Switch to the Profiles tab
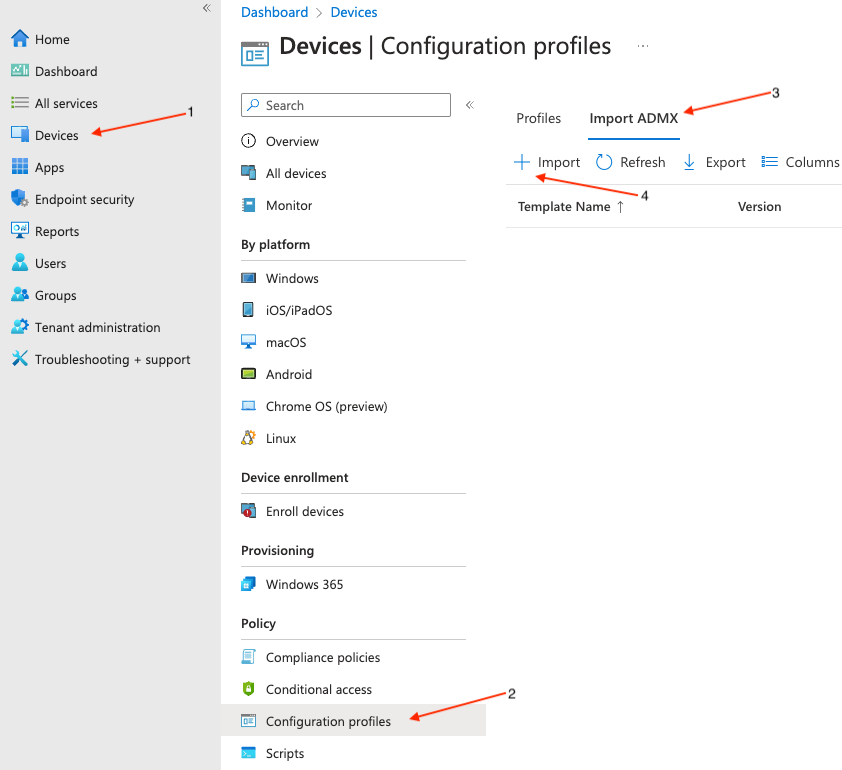The width and height of the screenshot is (842, 770). point(539,118)
